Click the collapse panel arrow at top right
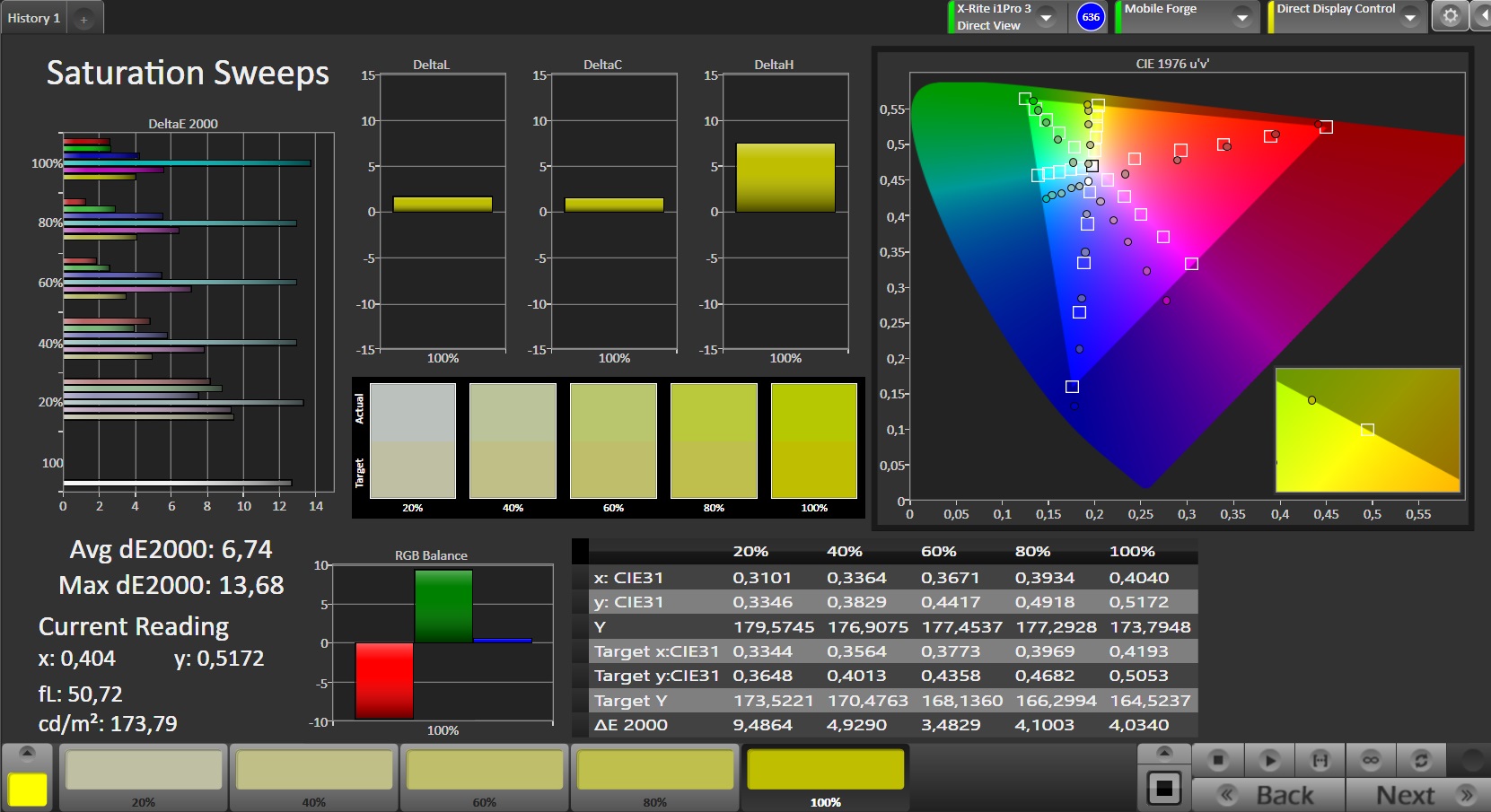Image resolution: width=1491 pixels, height=812 pixels. coord(1482,16)
